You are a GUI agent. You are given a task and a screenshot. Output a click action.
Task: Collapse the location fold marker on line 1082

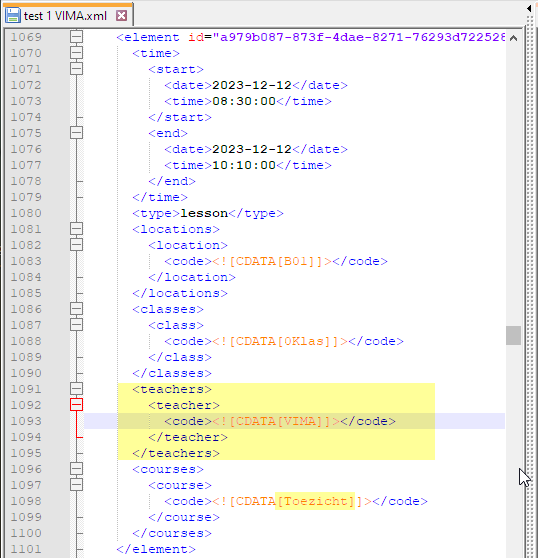click(77, 245)
